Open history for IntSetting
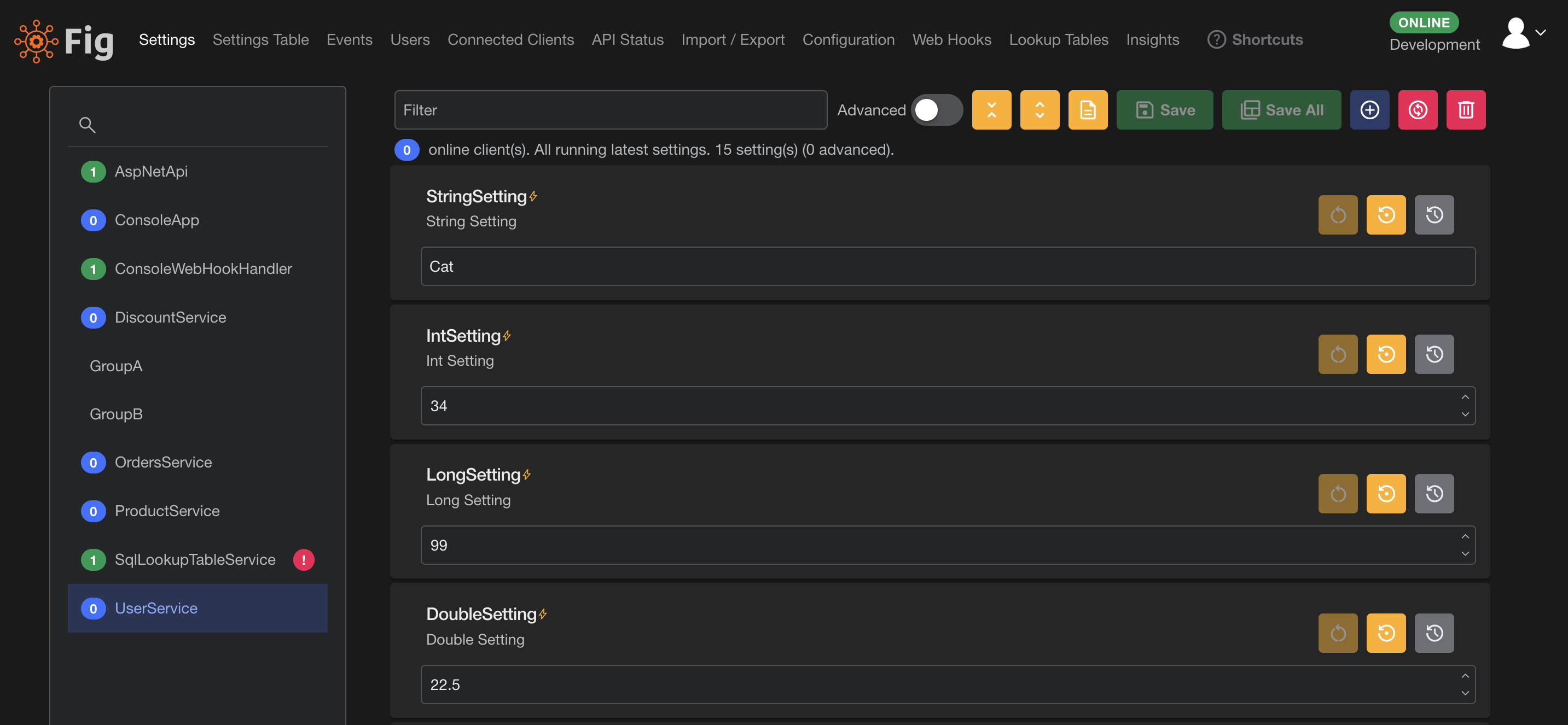 pyautogui.click(x=1434, y=354)
